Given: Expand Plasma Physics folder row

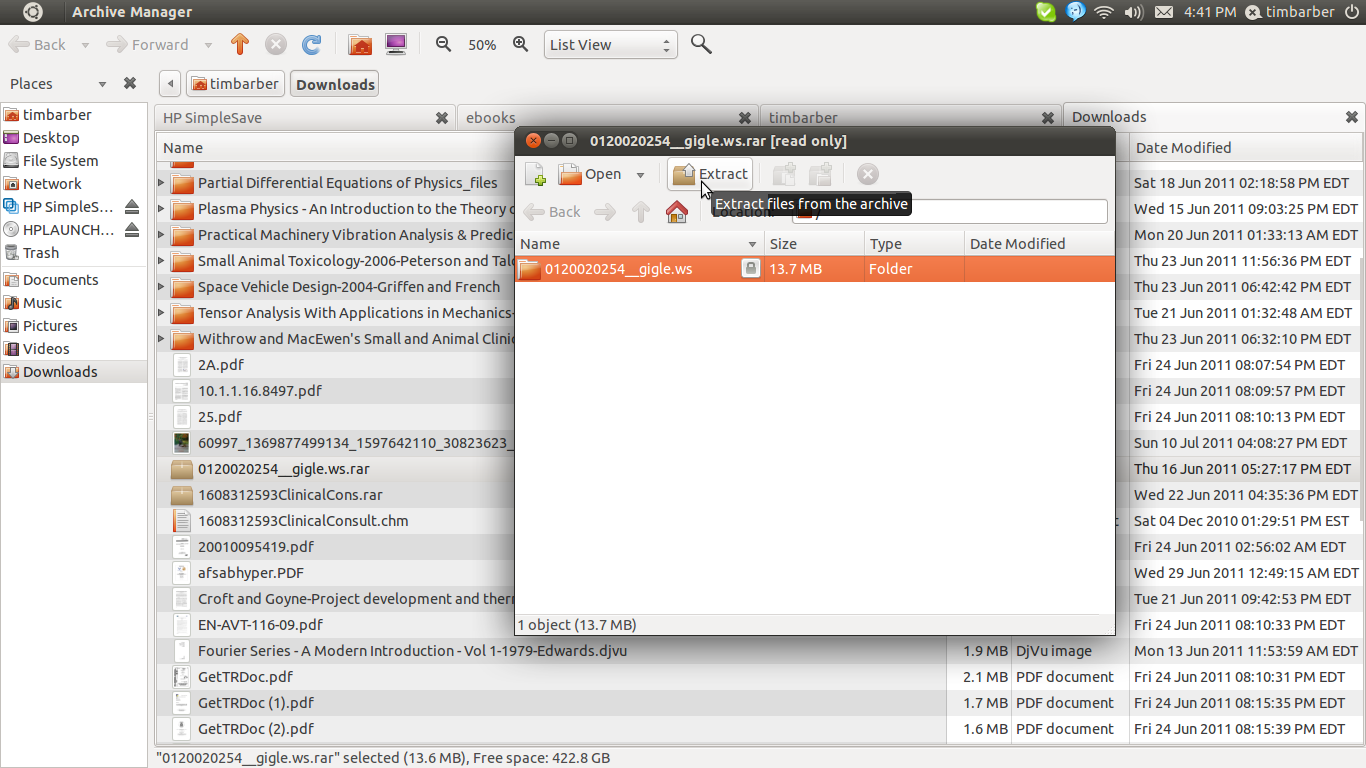Looking at the screenshot, I should 161,209.
